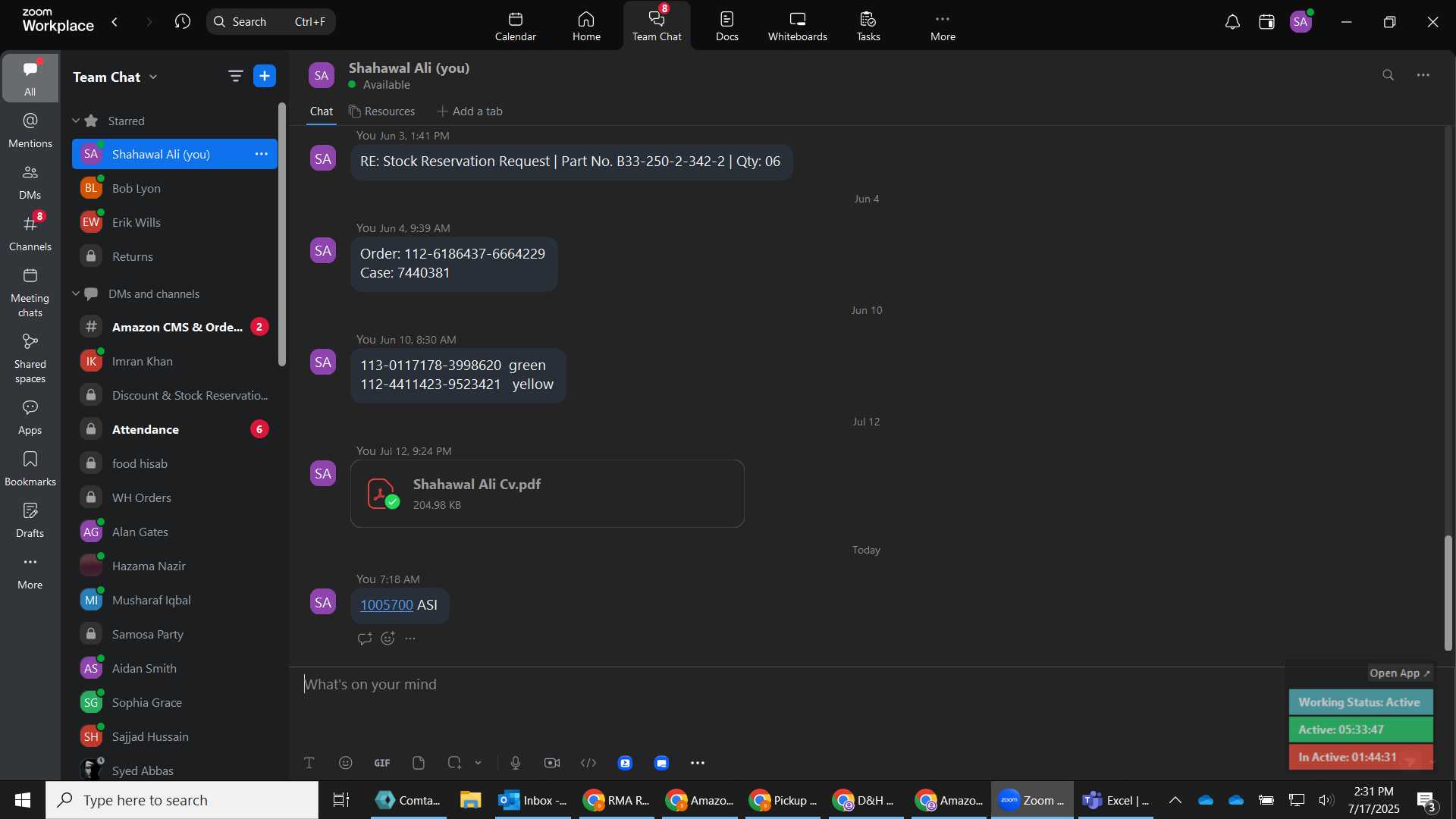Open Bob Lyon chat
The image size is (1456, 819).
tap(174, 188)
